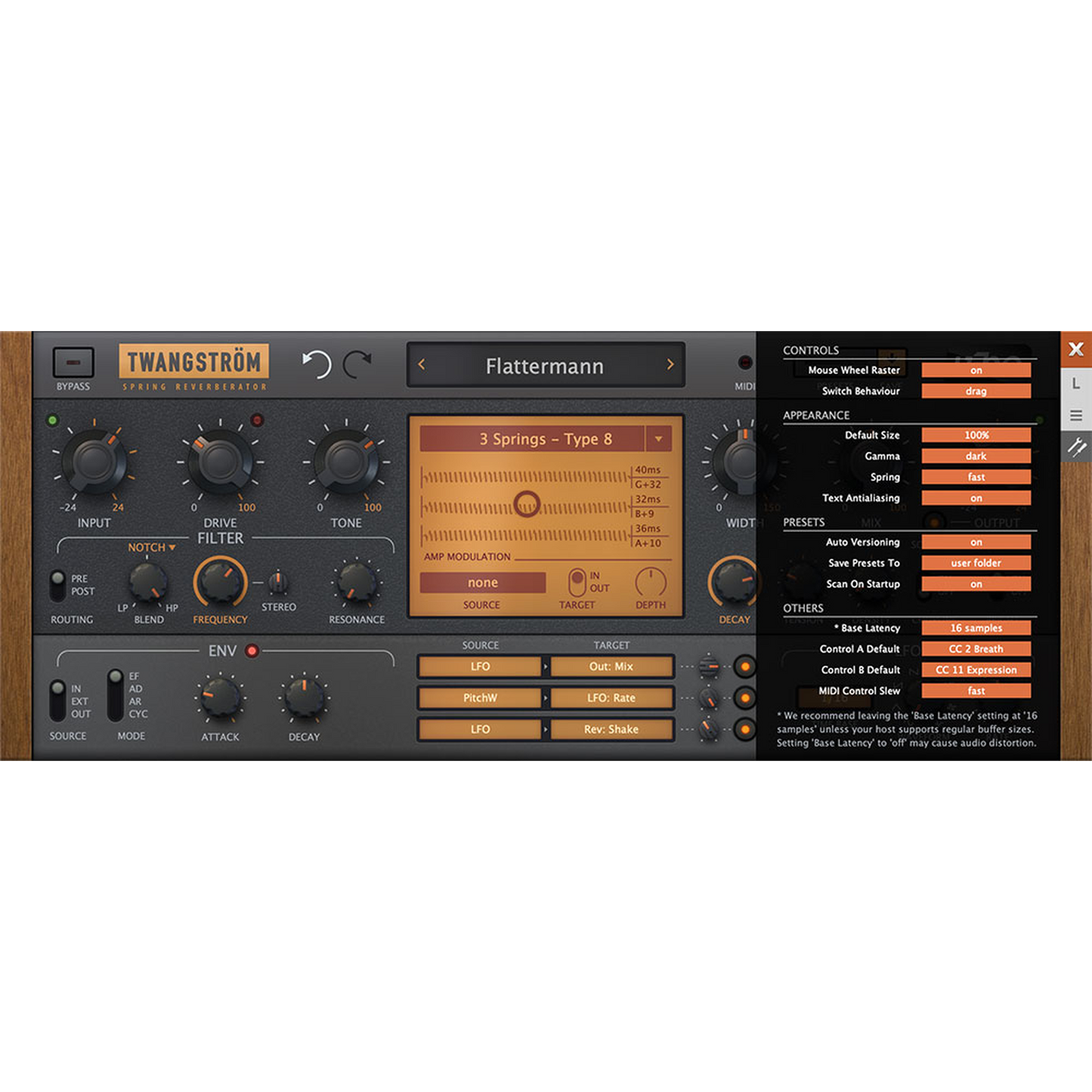Toggle the amp modulation IN/OUT target switch
1092x1092 pixels.
click(x=577, y=582)
